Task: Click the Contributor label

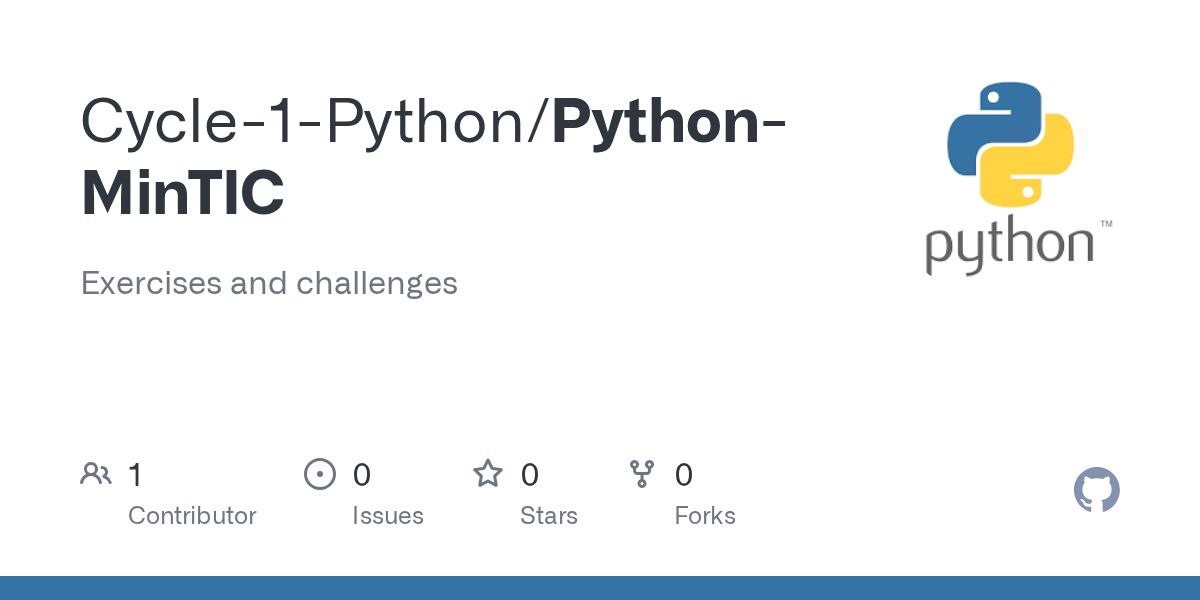Action: pyautogui.click(x=192, y=516)
